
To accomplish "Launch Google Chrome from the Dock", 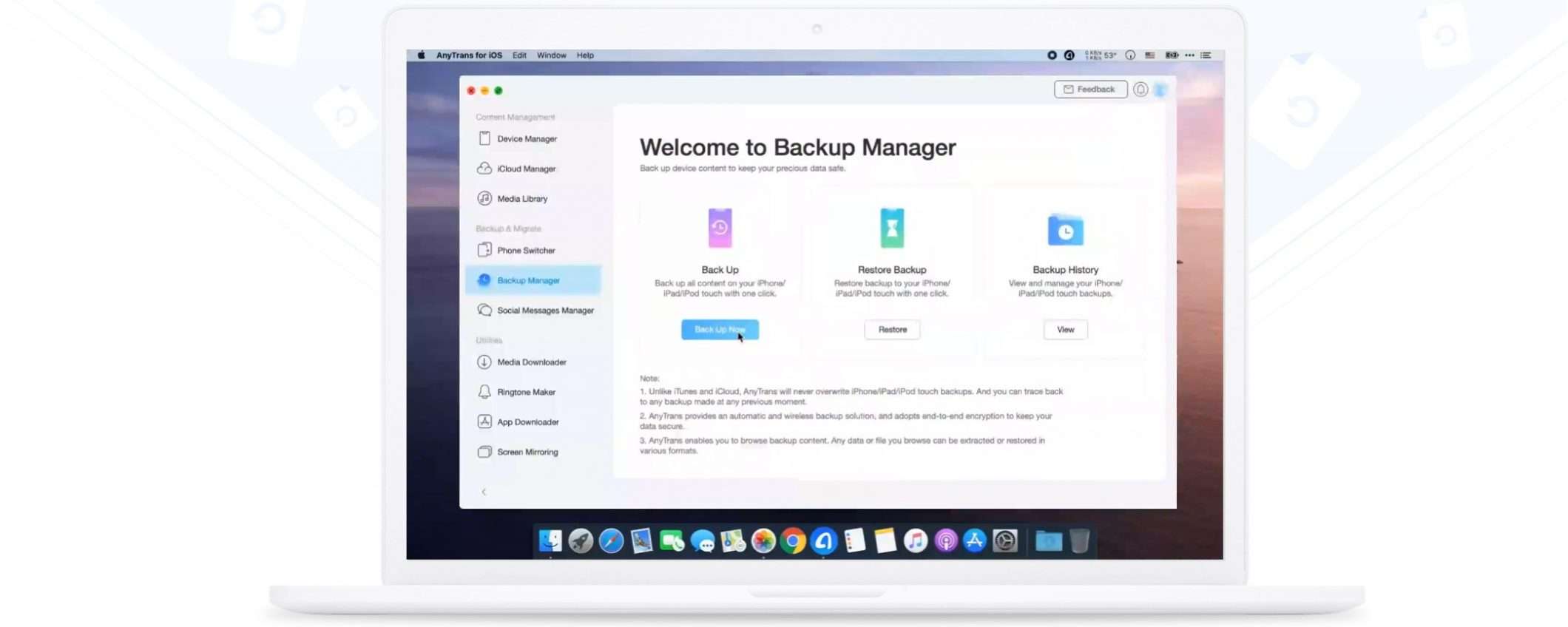I will (x=793, y=541).
